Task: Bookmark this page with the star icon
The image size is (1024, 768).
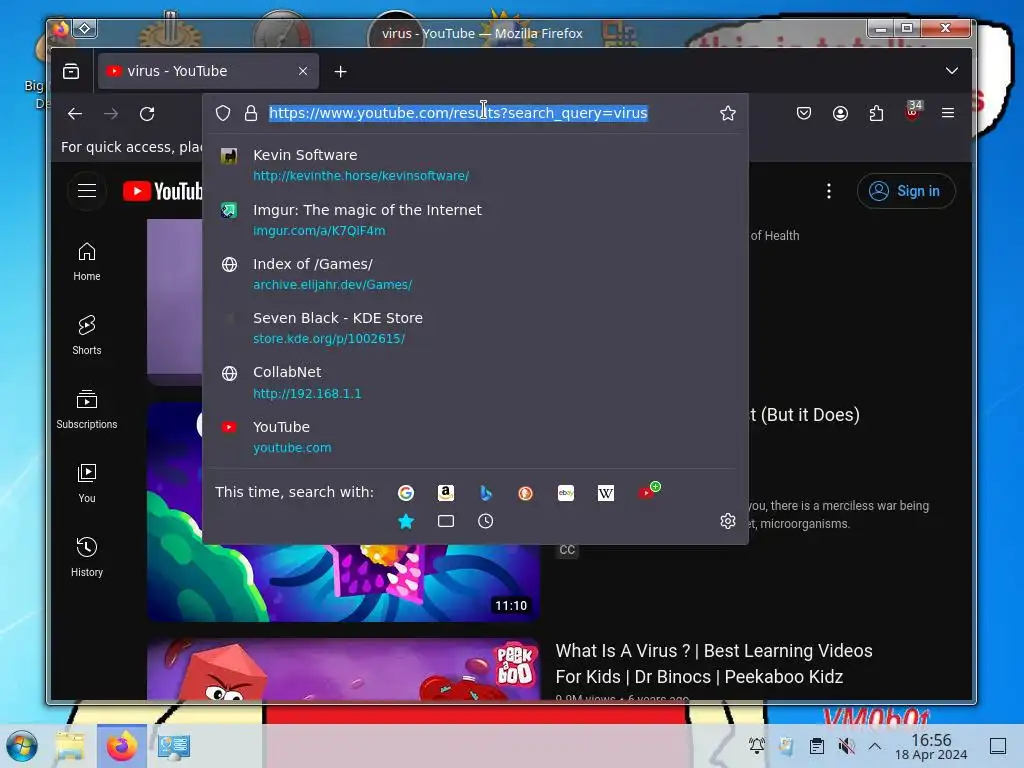Action: [728, 113]
